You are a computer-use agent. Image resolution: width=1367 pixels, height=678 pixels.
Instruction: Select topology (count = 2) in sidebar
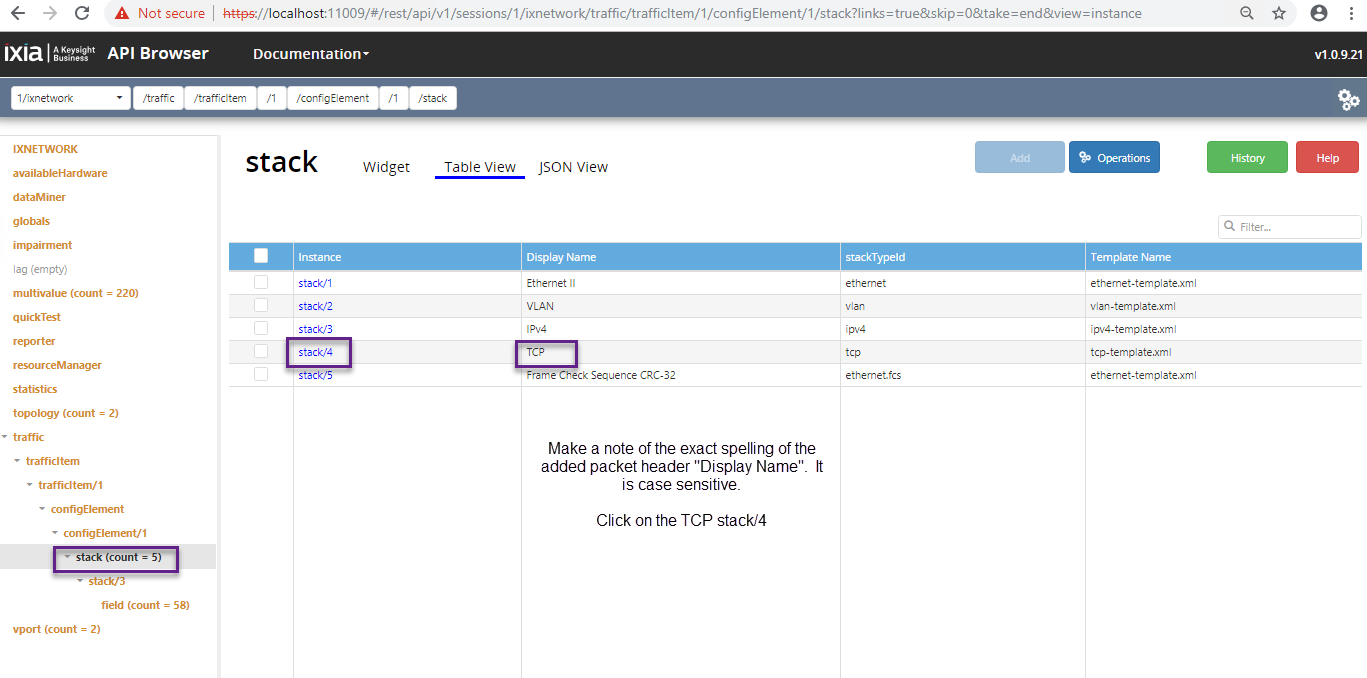tap(66, 413)
